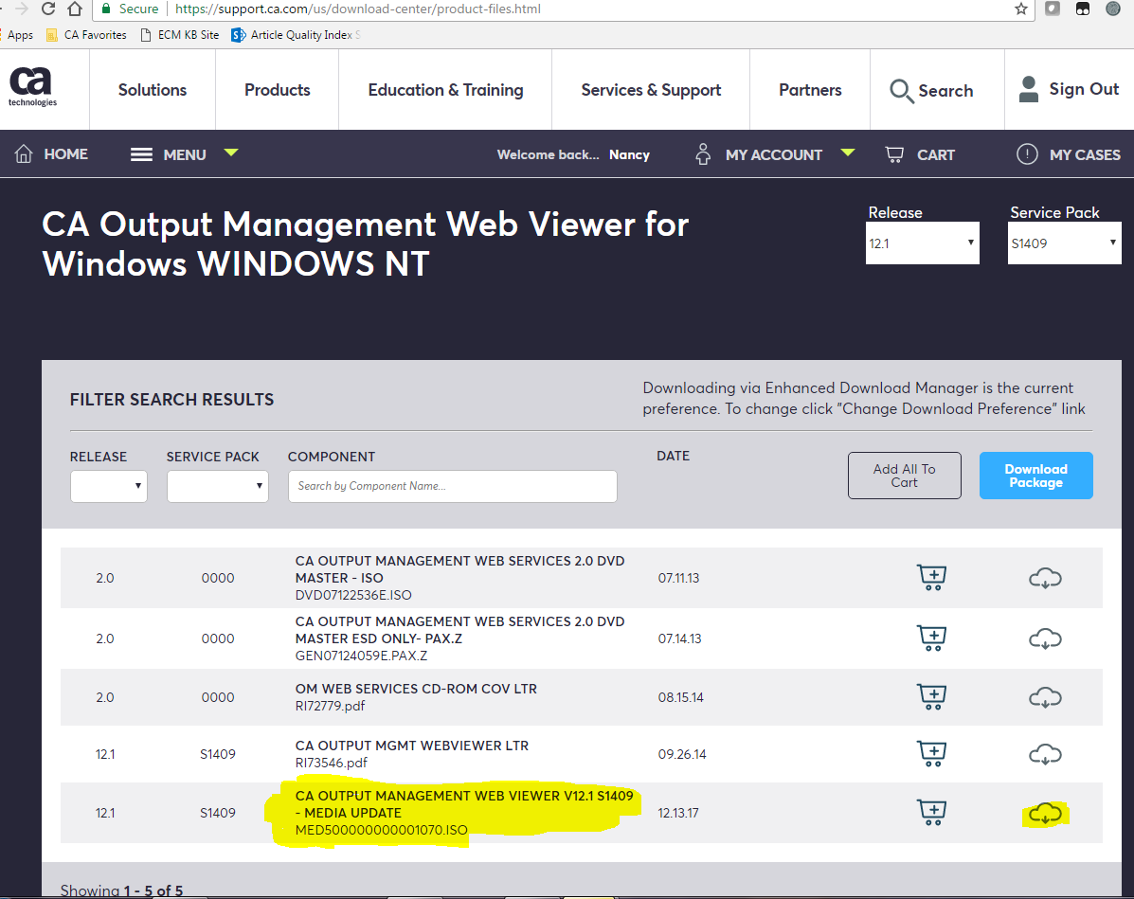Click CA OUTPUT MGMT WEBVIEWER LTR text
The image size is (1134, 899).
coord(412,746)
